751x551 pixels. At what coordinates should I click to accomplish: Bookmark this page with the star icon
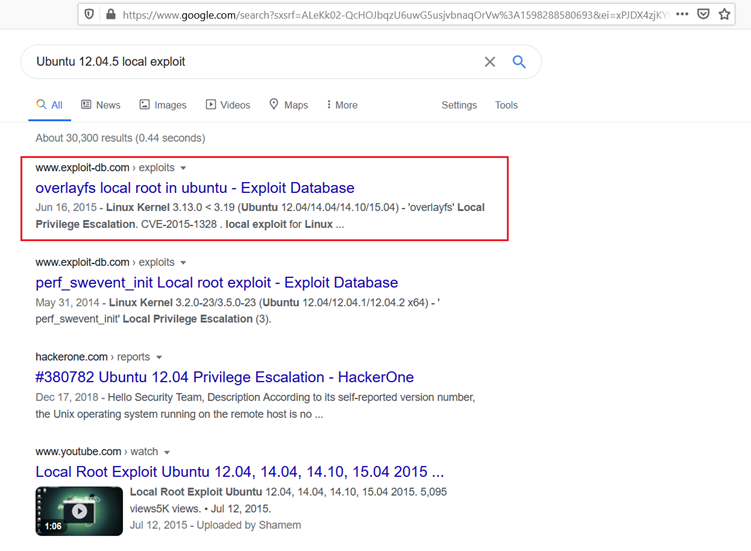[x=725, y=15]
